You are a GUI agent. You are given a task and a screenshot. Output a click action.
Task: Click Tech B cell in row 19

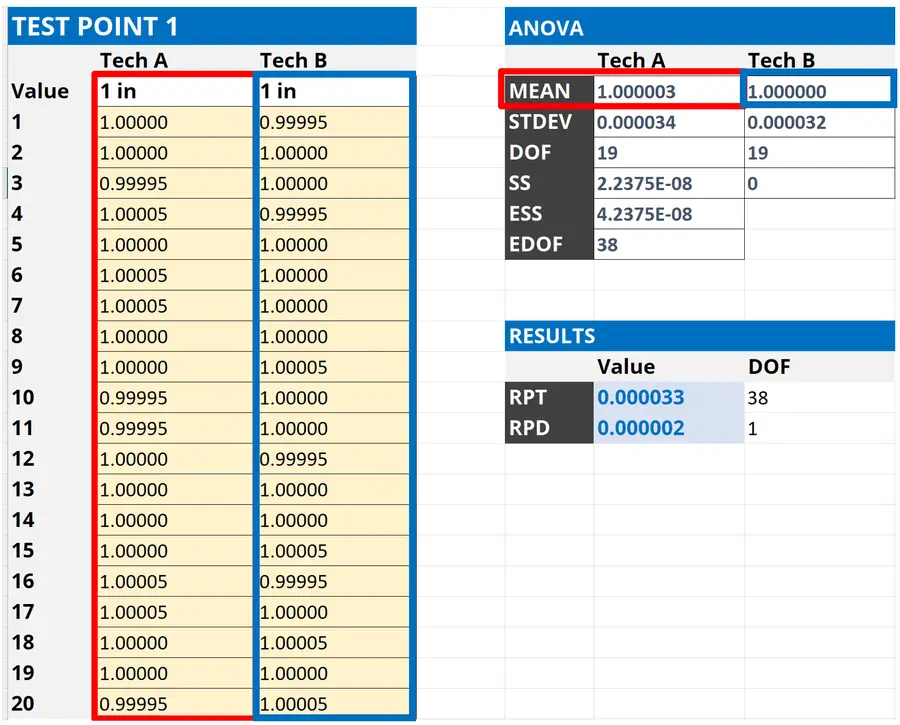pyautogui.click(x=334, y=673)
